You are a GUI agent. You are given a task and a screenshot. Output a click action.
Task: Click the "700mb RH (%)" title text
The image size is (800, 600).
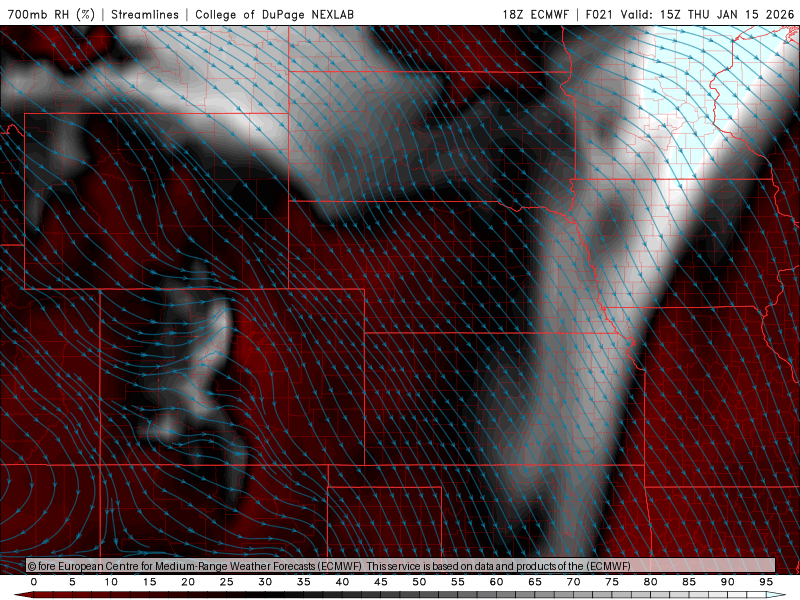(51, 14)
